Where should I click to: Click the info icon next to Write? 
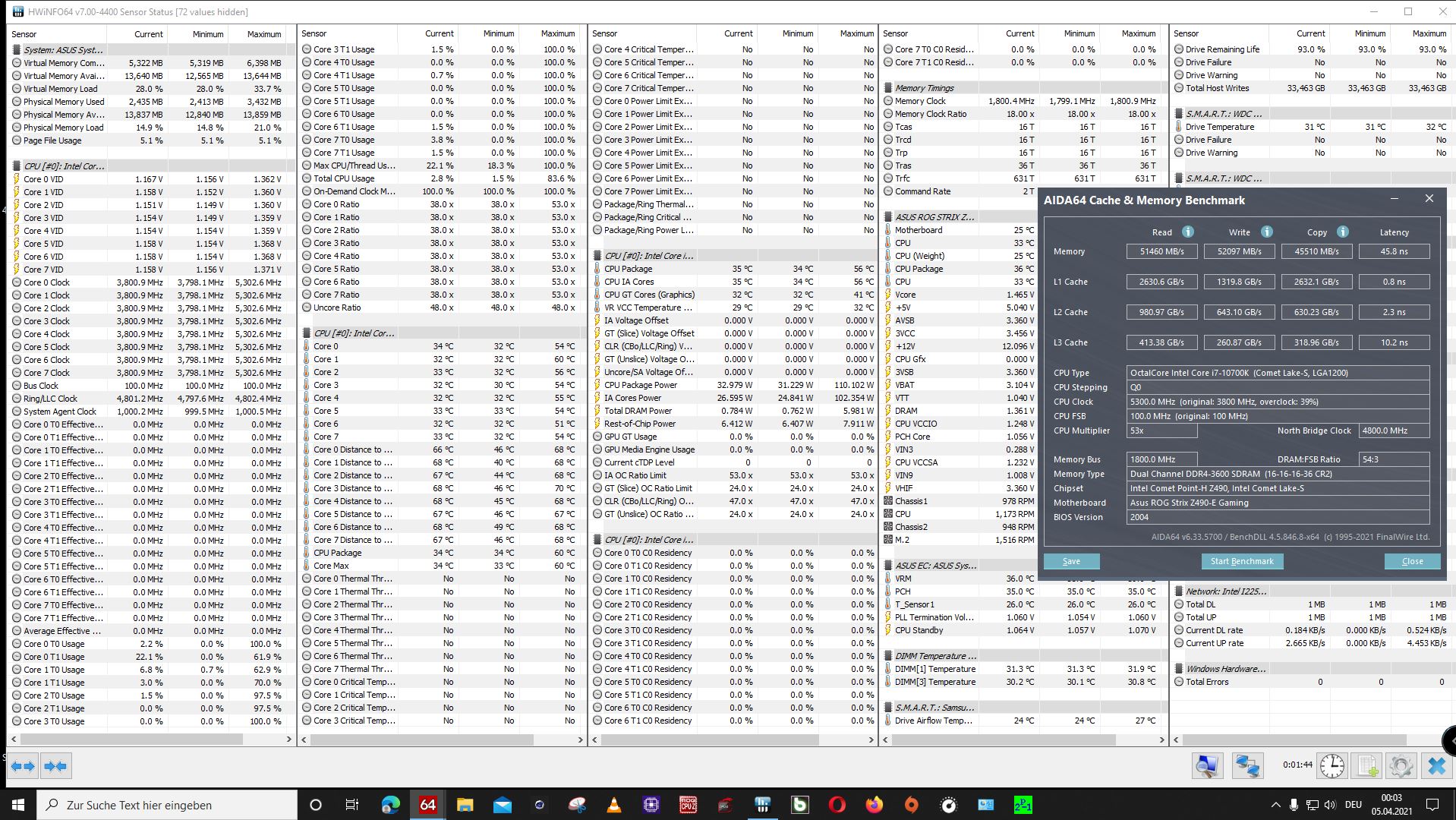(1266, 232)
